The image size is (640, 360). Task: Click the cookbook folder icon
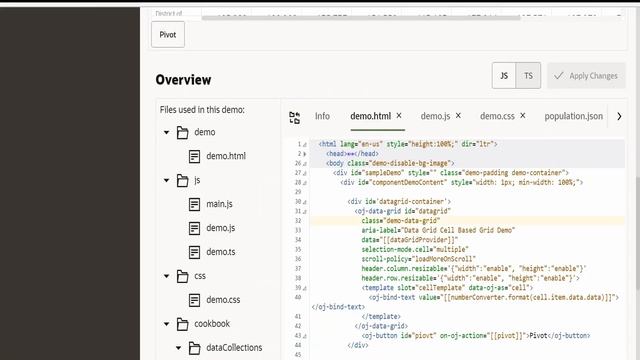182,324
